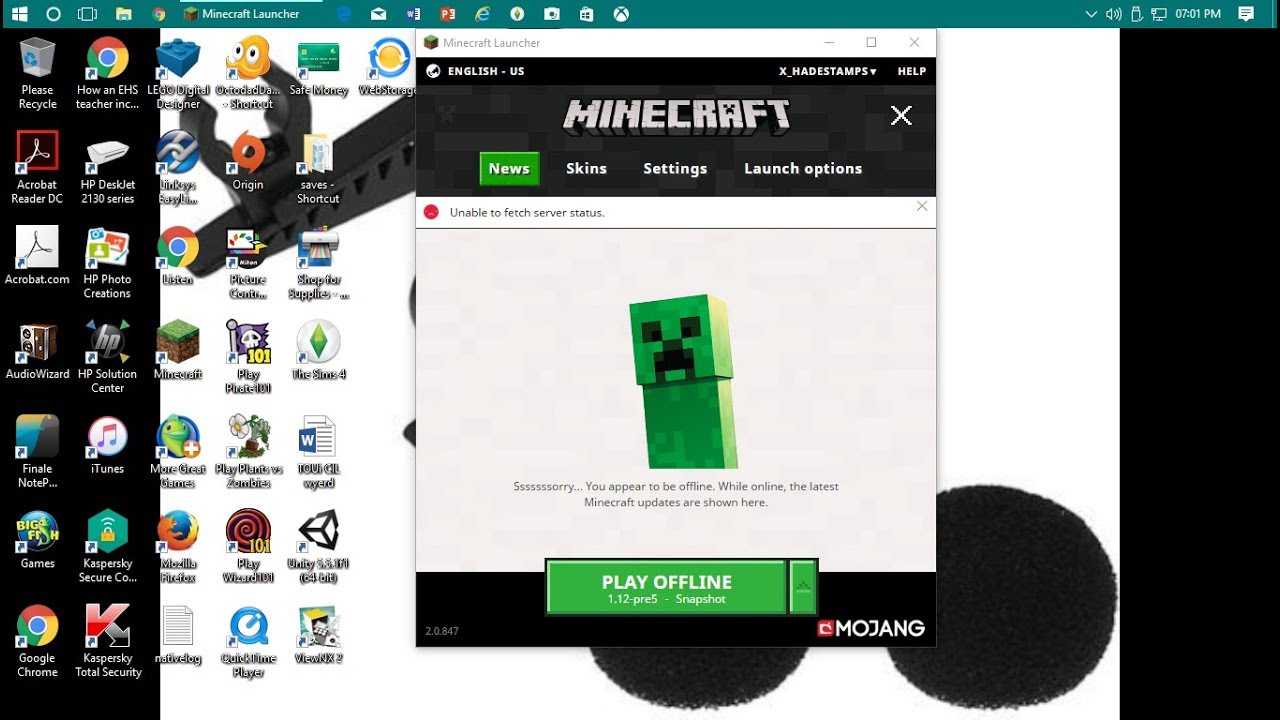Select the Please Recycle bin desktop icon
Image resolution: width=1280 pixels, height=720 pixels.
coord(37,74)
